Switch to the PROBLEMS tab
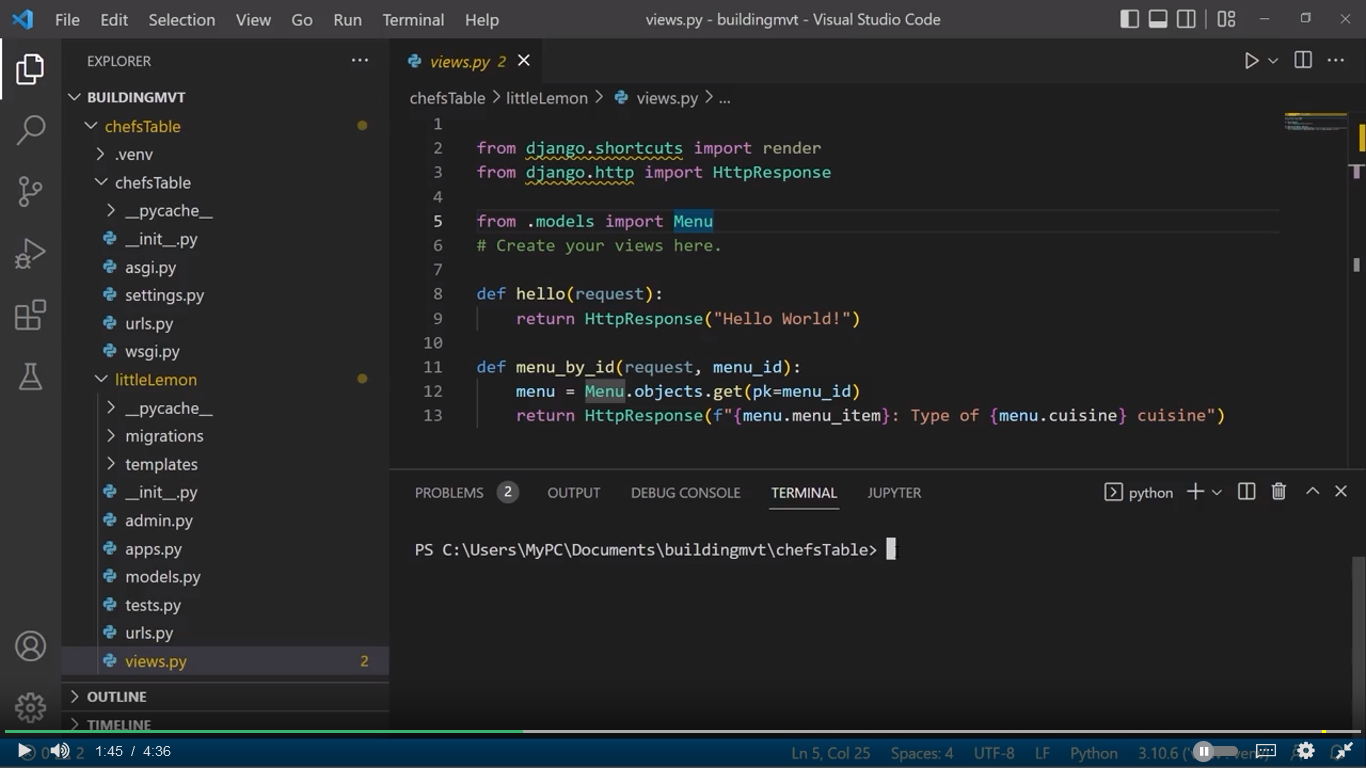Screen dimensions: 1366x768 449,493
